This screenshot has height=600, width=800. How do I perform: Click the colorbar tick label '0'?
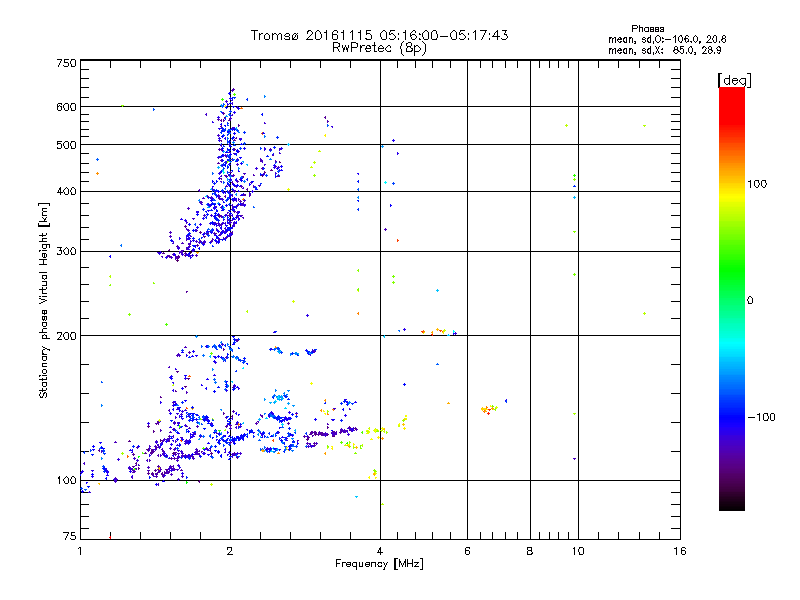(750, 301)
